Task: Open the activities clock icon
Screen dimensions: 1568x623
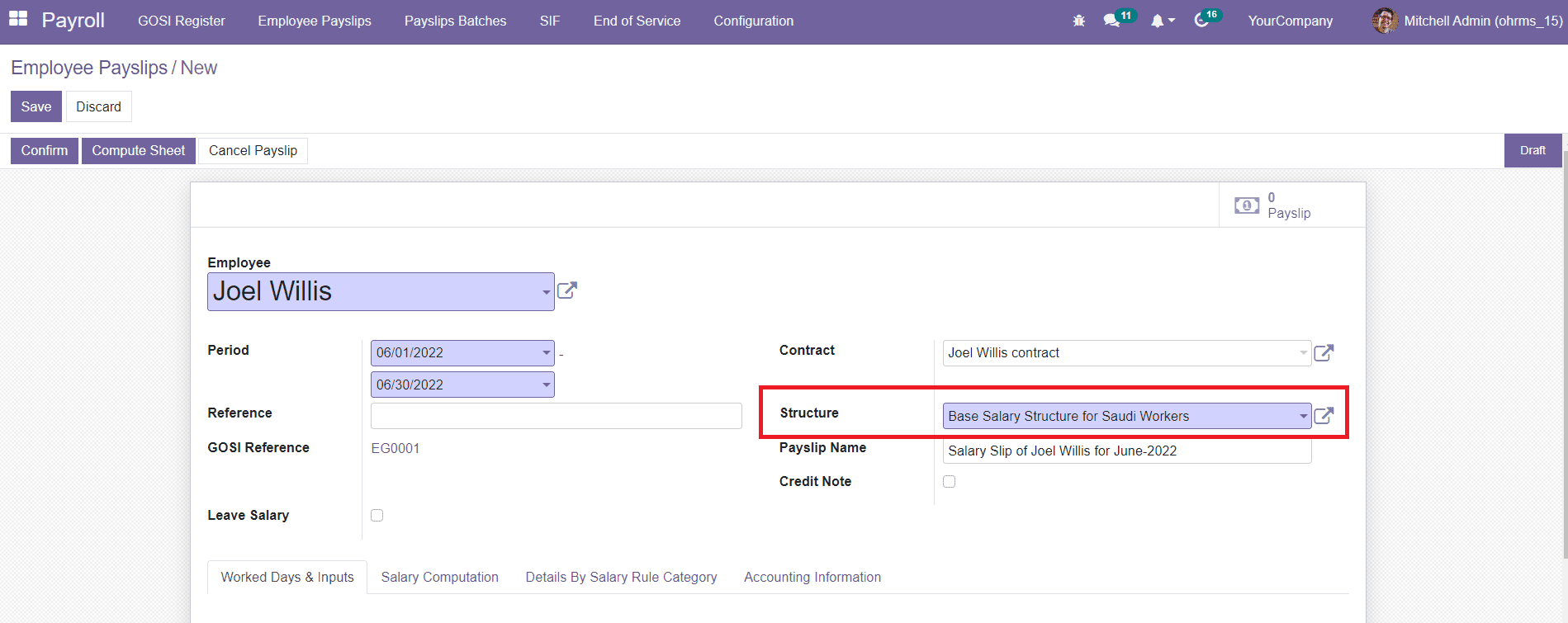Action: (x=1201, y=21)
